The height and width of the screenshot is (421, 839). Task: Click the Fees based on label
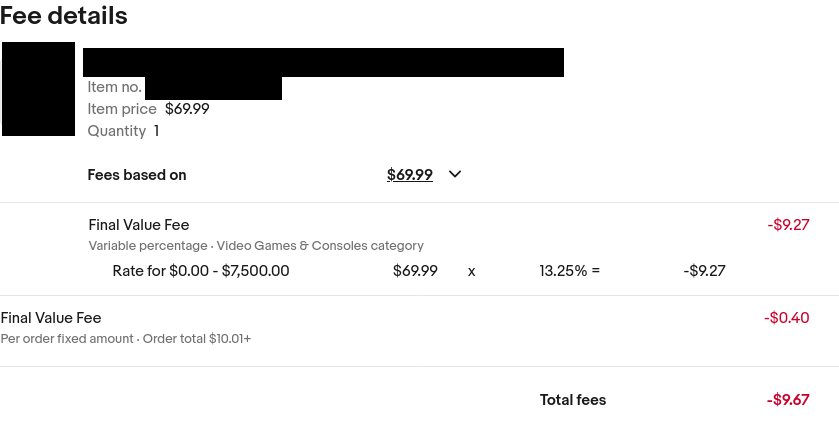pos(137,175)
